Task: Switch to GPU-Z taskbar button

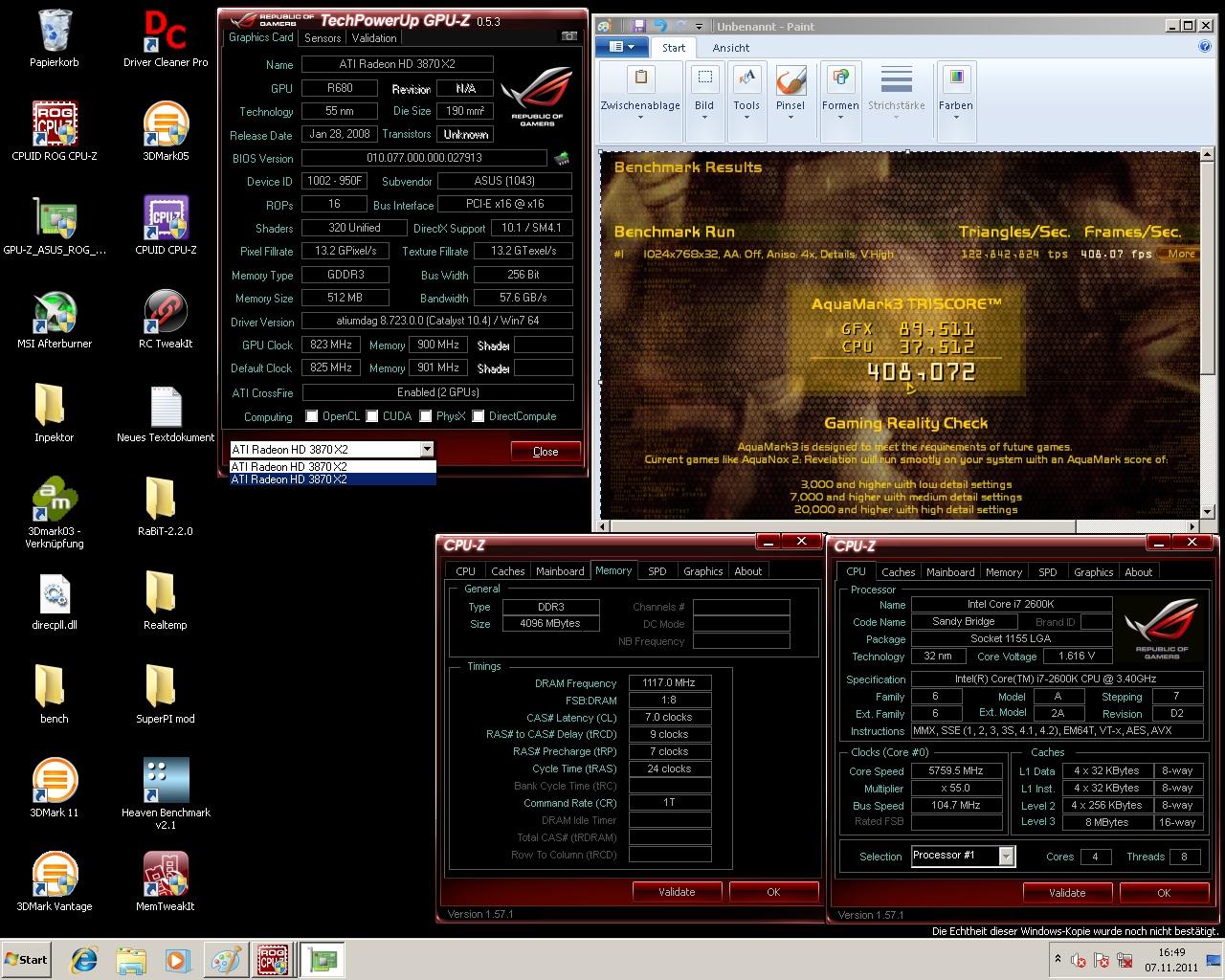Action: click(x=323, y=959)
